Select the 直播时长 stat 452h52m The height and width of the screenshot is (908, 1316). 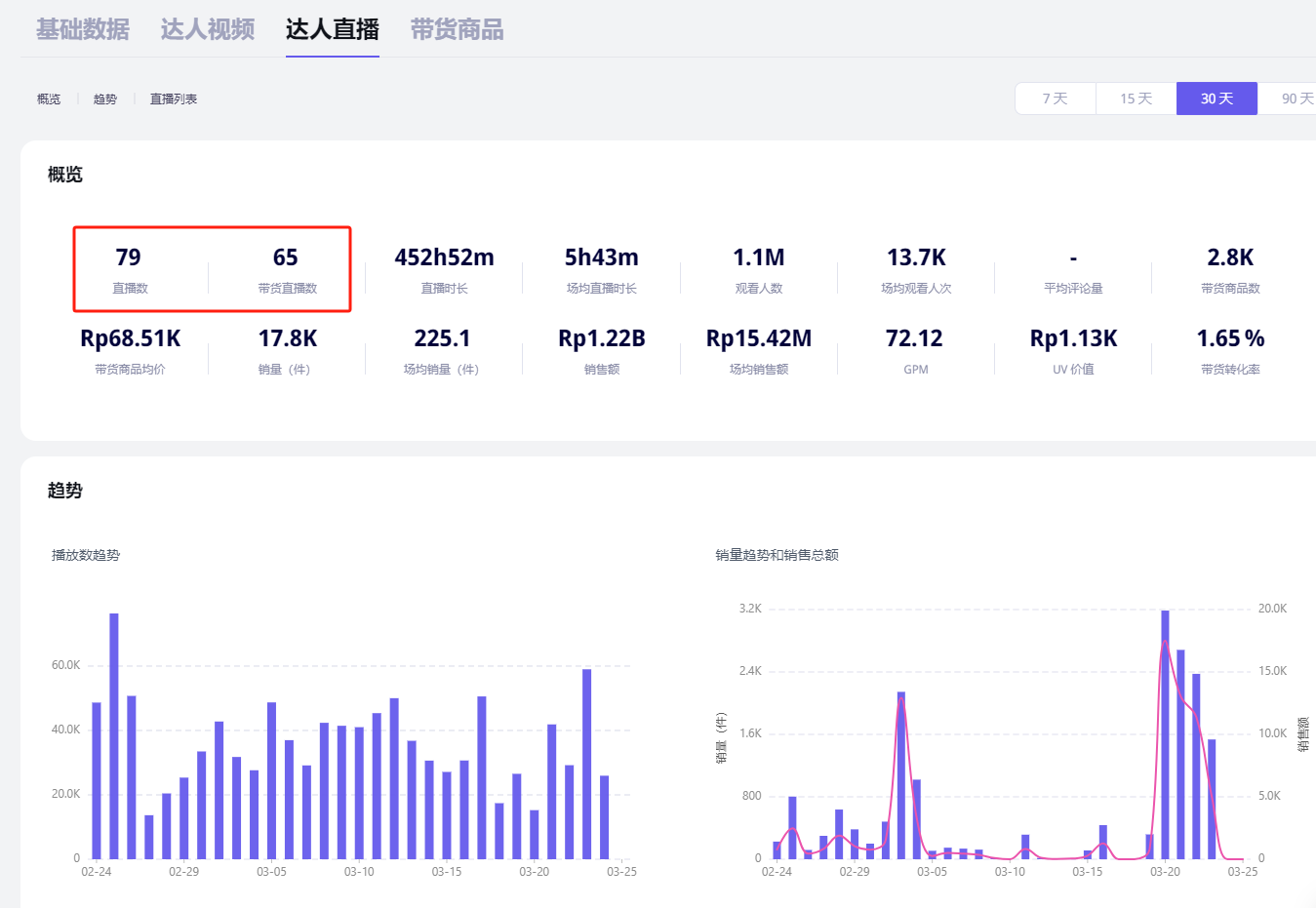444,257
